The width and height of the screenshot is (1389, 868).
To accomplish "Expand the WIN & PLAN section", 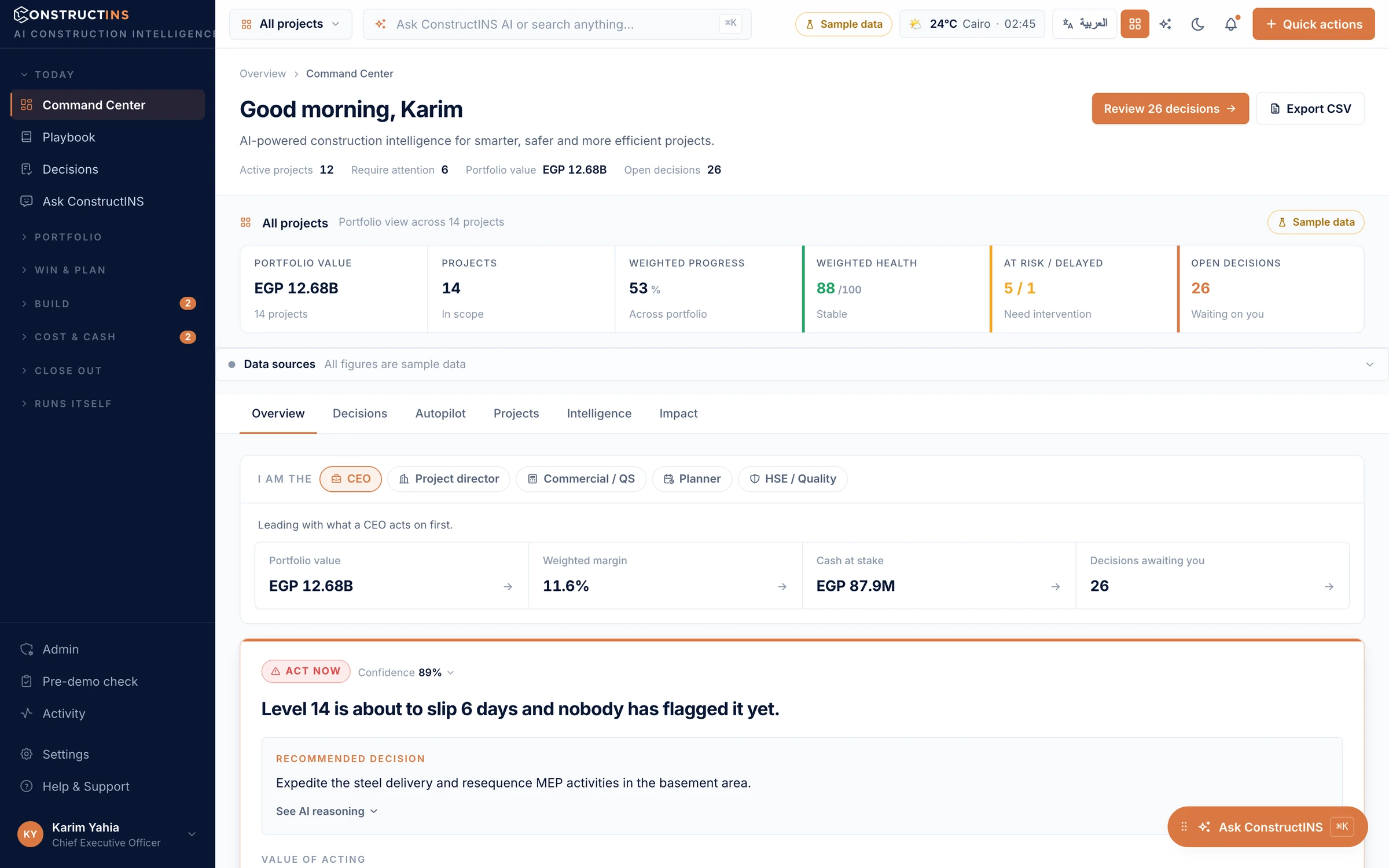I will pos(64,270).
